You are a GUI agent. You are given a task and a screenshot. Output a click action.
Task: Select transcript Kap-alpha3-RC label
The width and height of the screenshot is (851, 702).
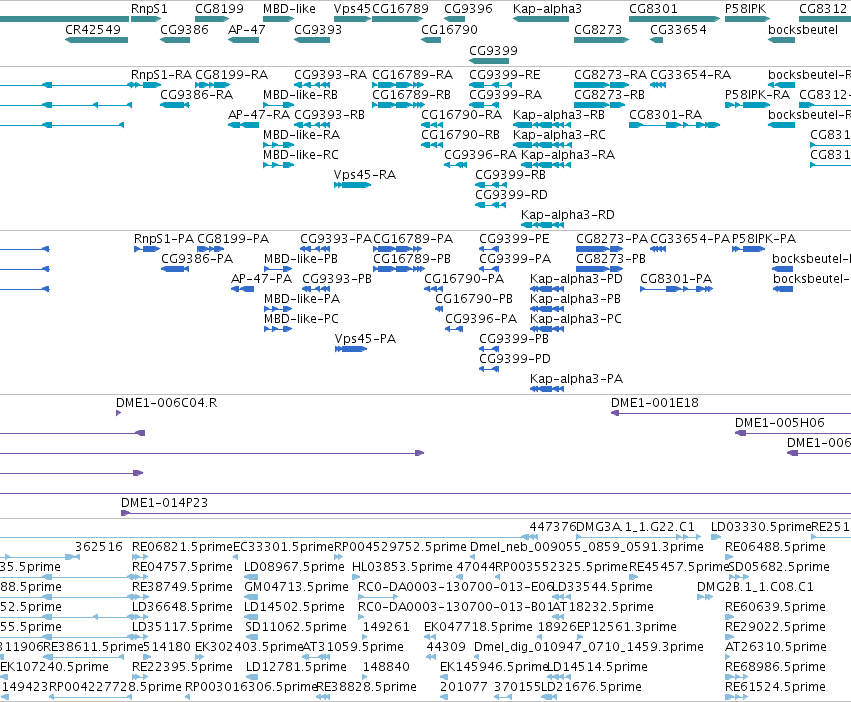point(559,135)
